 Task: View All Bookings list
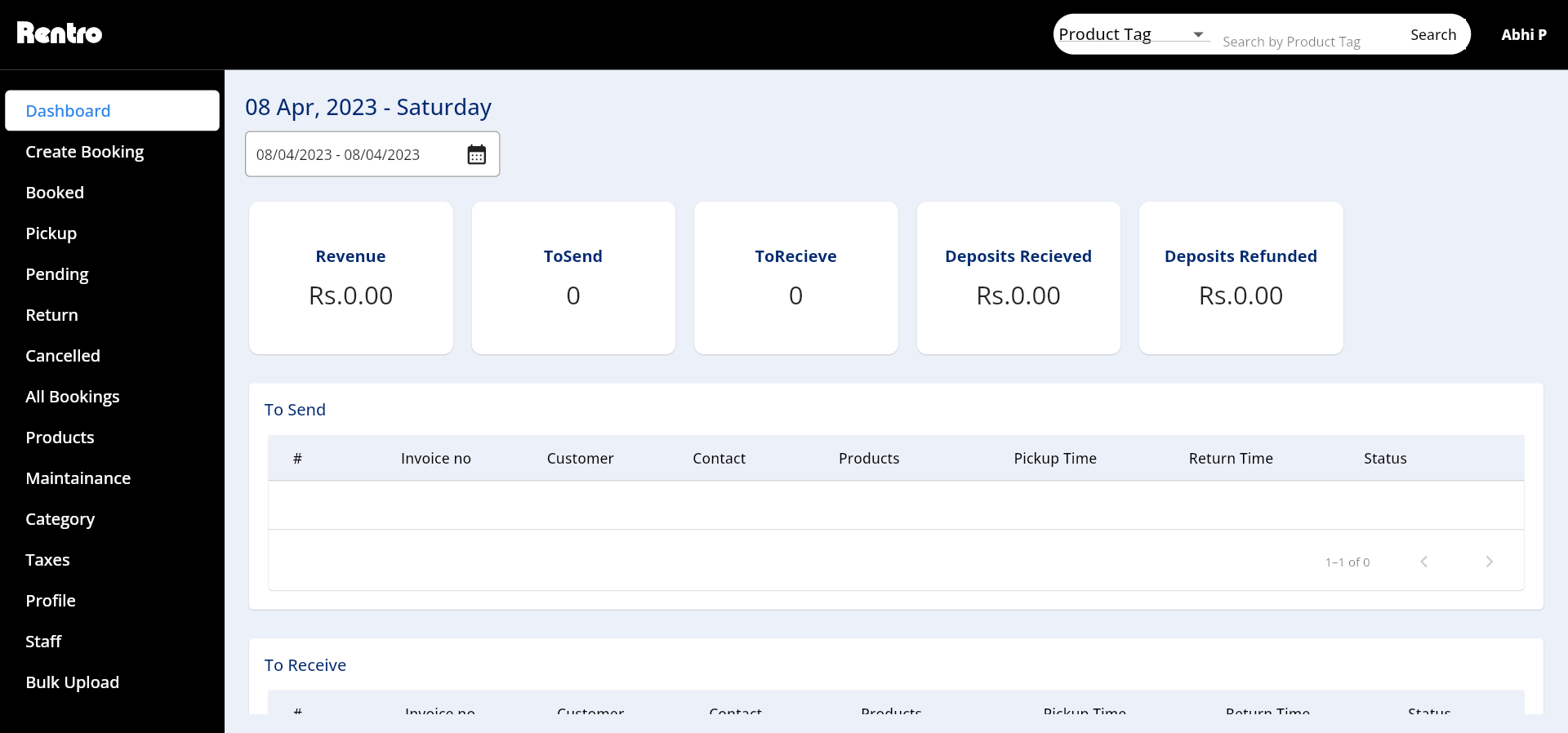[x=72, y=397]
